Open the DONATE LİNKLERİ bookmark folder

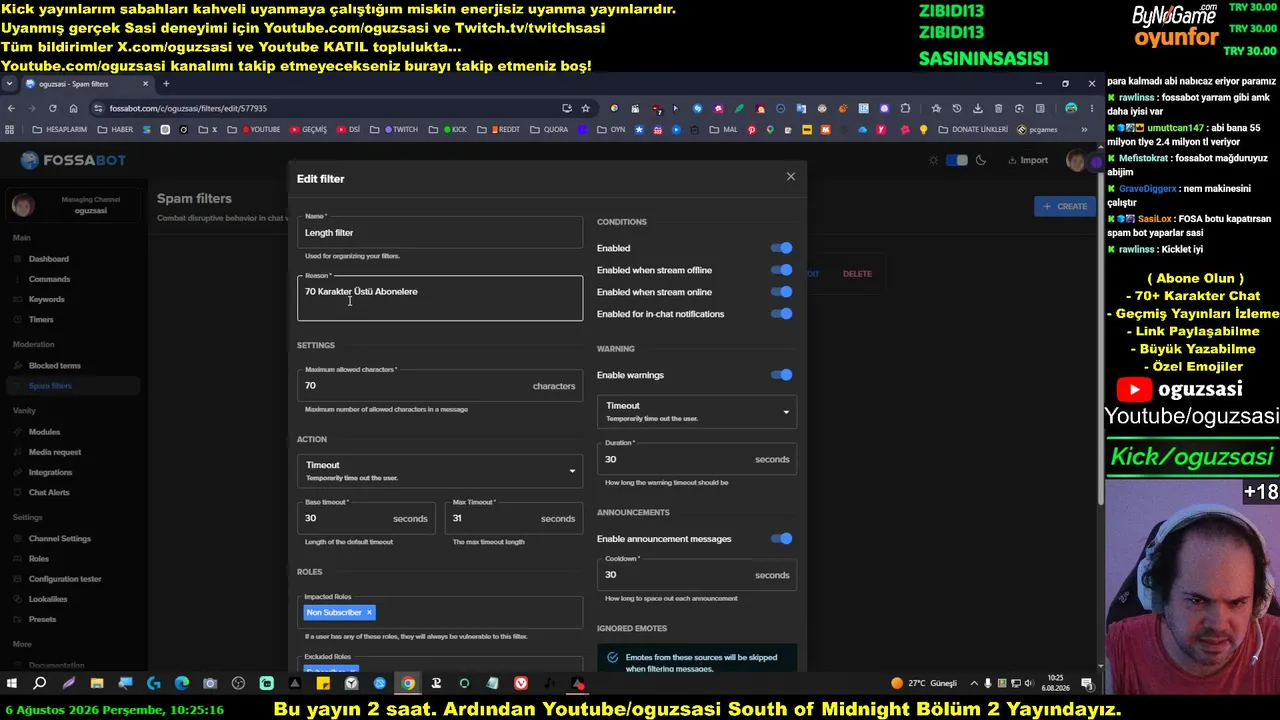point(973,129)
